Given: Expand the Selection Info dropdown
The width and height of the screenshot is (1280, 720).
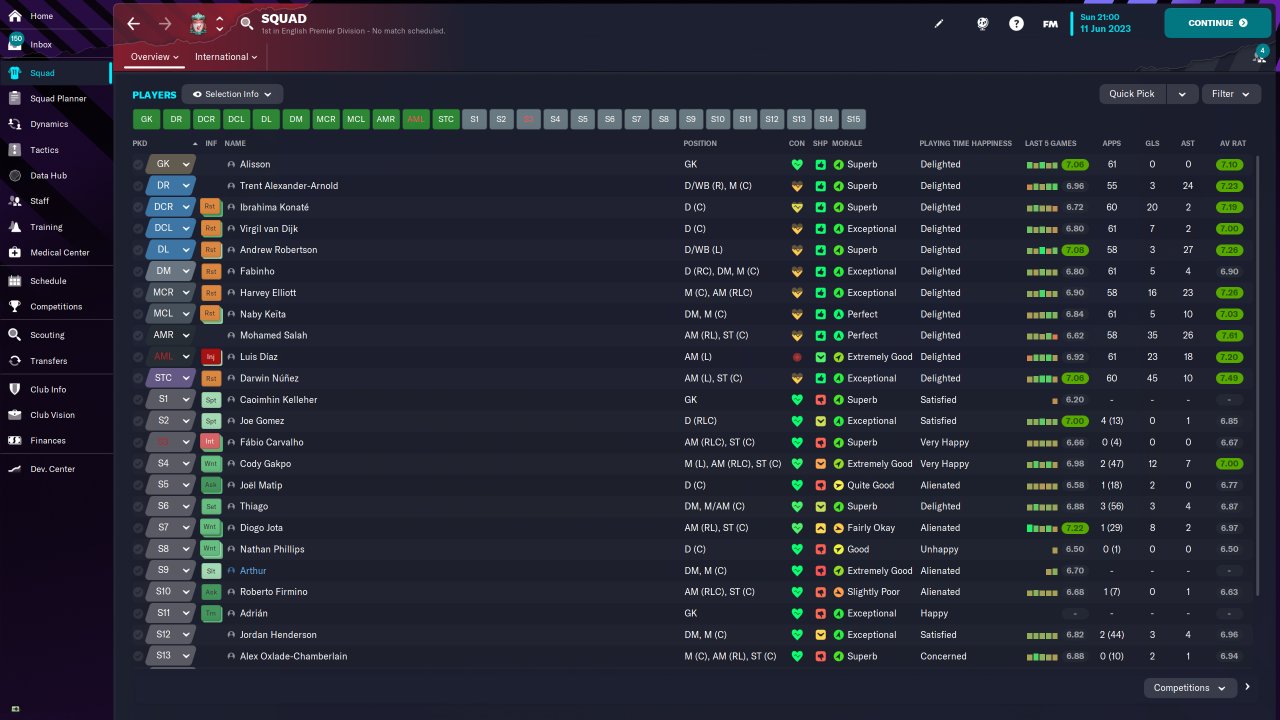Looking at the screenshot, I should (x=232, y=94).
